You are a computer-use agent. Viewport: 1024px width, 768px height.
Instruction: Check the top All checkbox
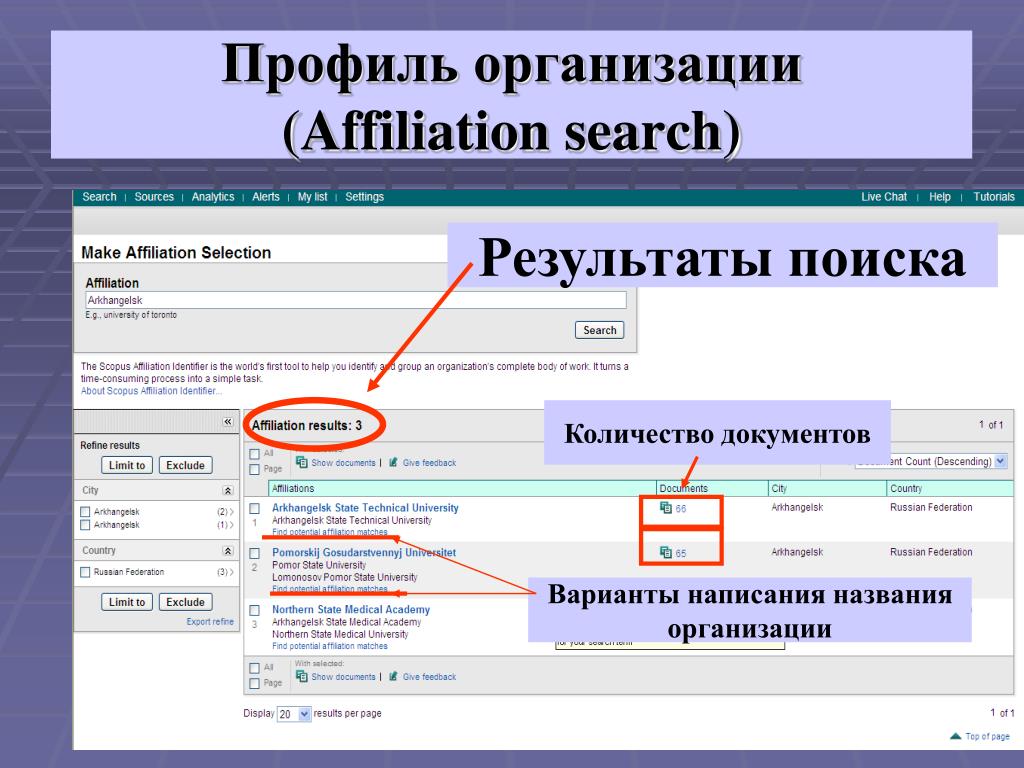pos(255,454)
